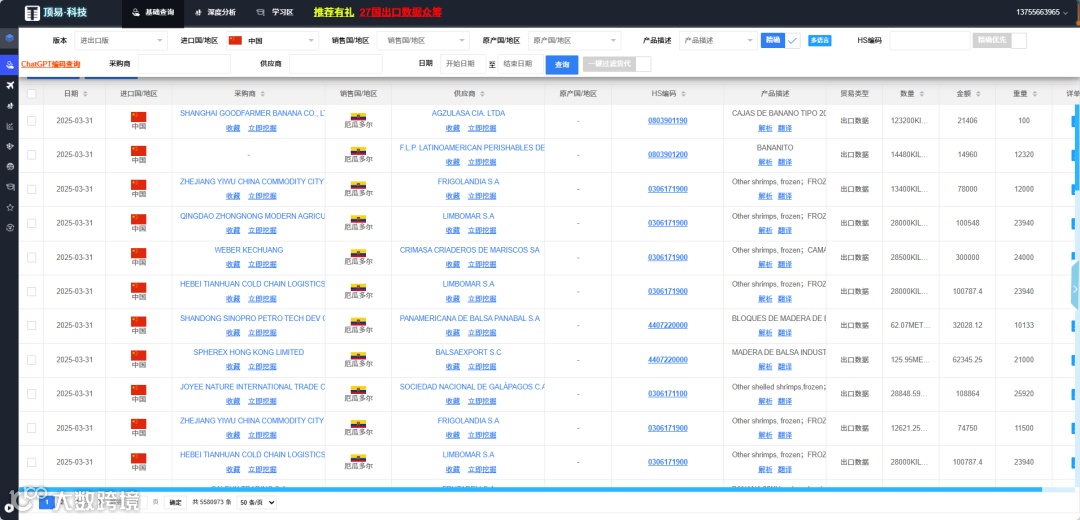This screenshot has width=1080, height=520.
Task: Open supplier CRIMASA CRIADEROS DE MARISCOS SA
Action: pyautogui.click(x=470, y=250)
